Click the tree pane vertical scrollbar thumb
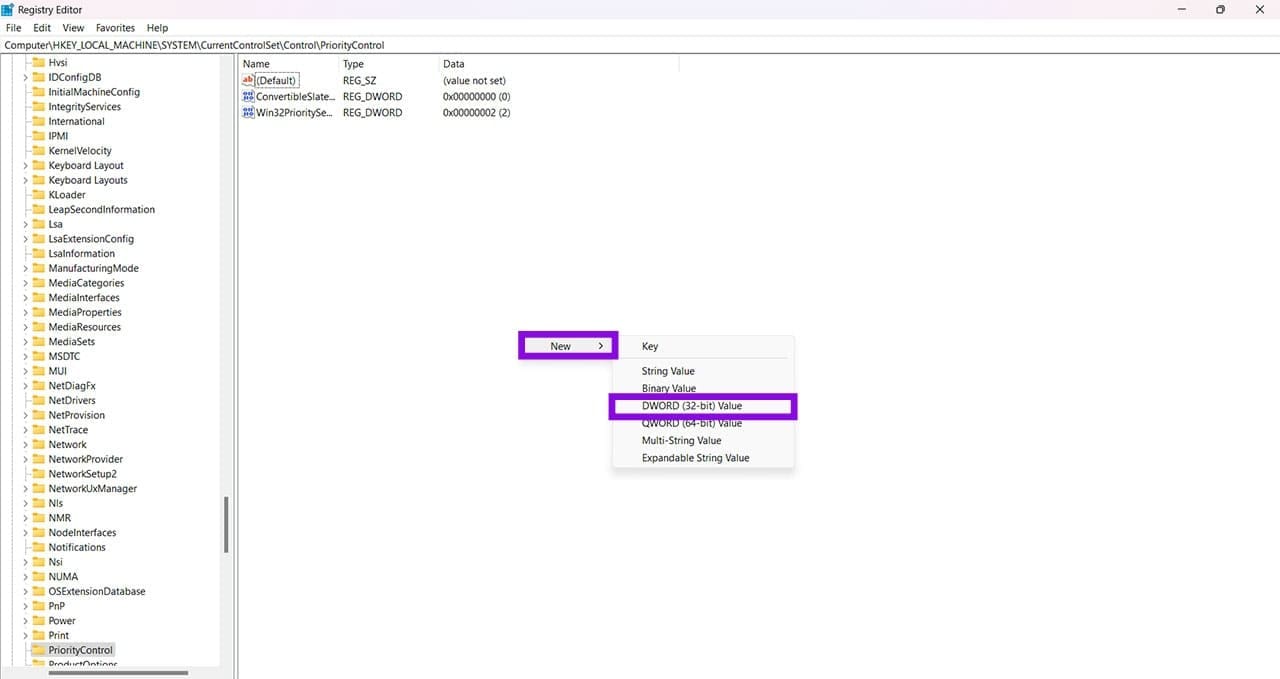The height and width of the screenshot is (679, 1280). pyautogui.click(x=226, y=525)
